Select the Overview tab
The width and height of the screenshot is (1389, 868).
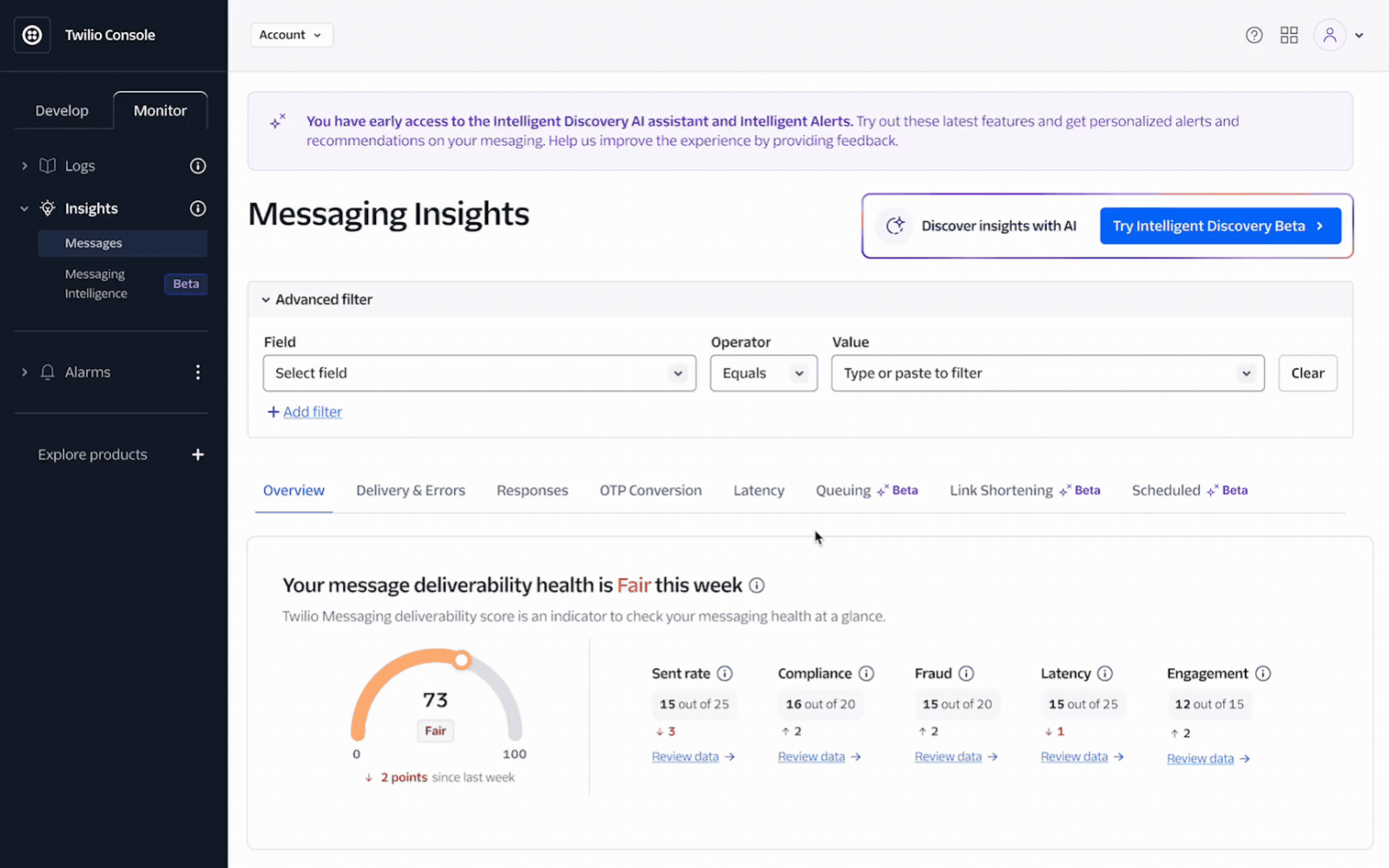pyautogui.click(x=293, y=490)
